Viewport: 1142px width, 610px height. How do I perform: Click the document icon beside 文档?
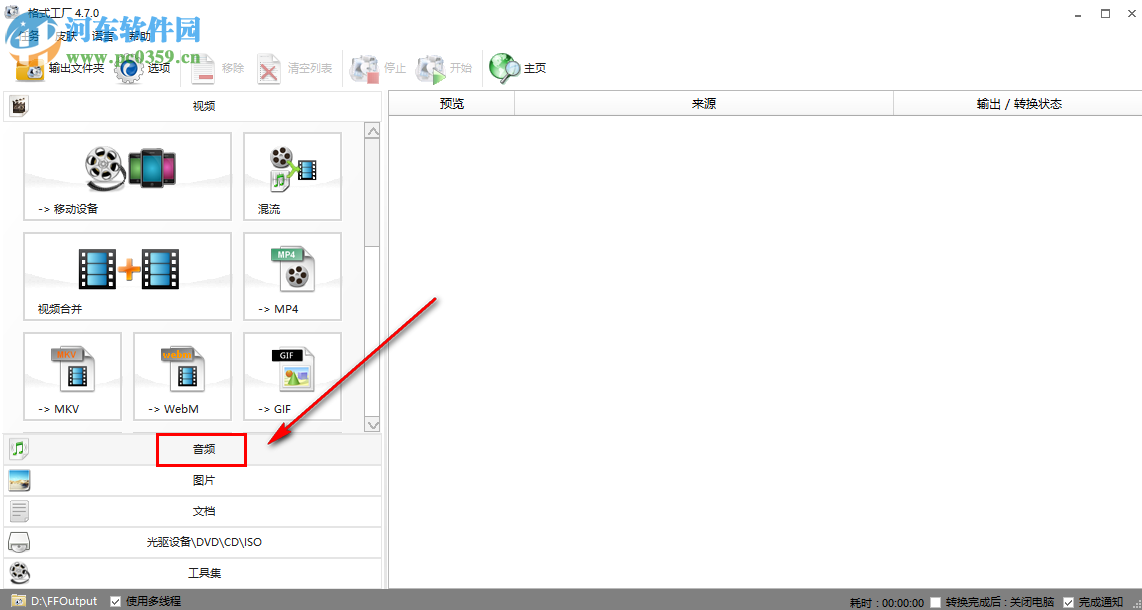(19, 511)
